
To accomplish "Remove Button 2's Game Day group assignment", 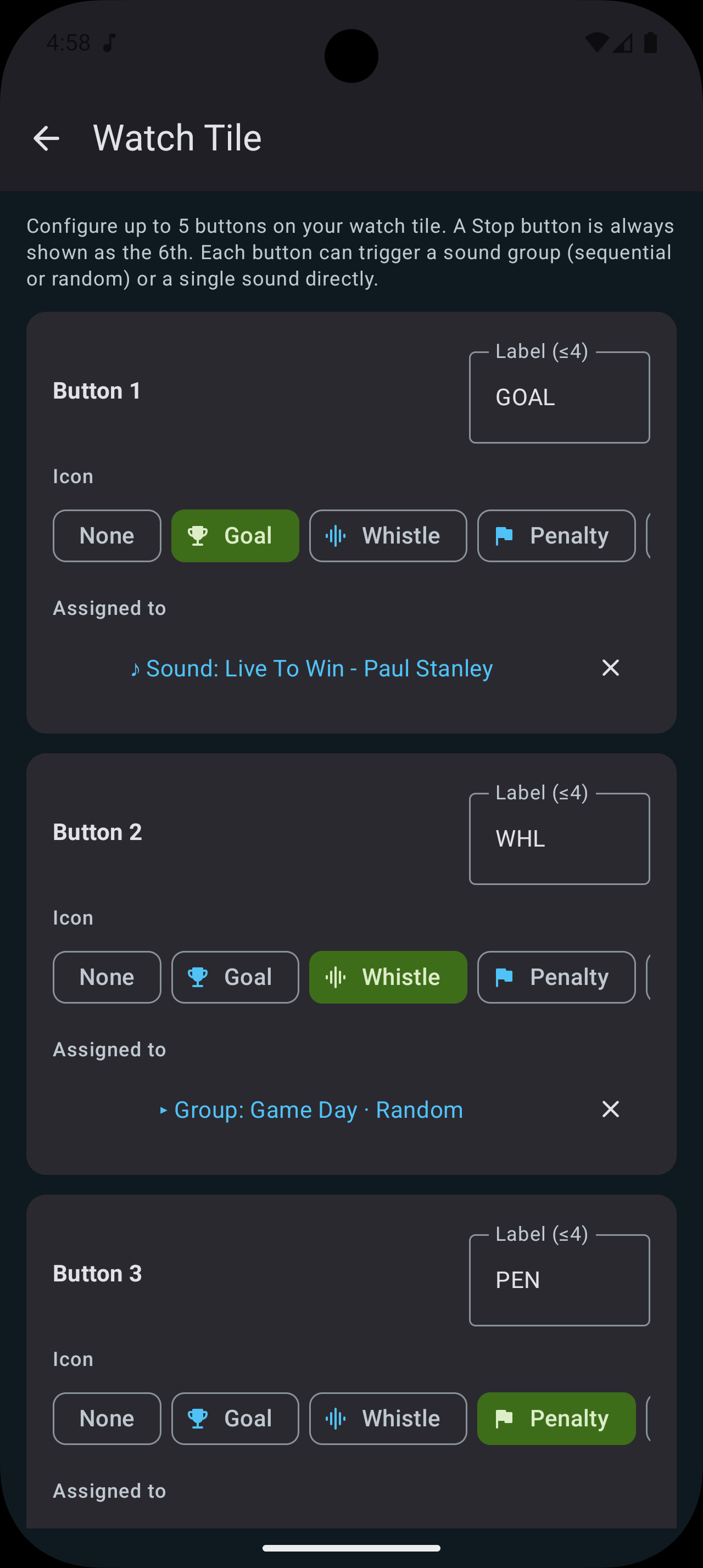I will [611, 1109].
